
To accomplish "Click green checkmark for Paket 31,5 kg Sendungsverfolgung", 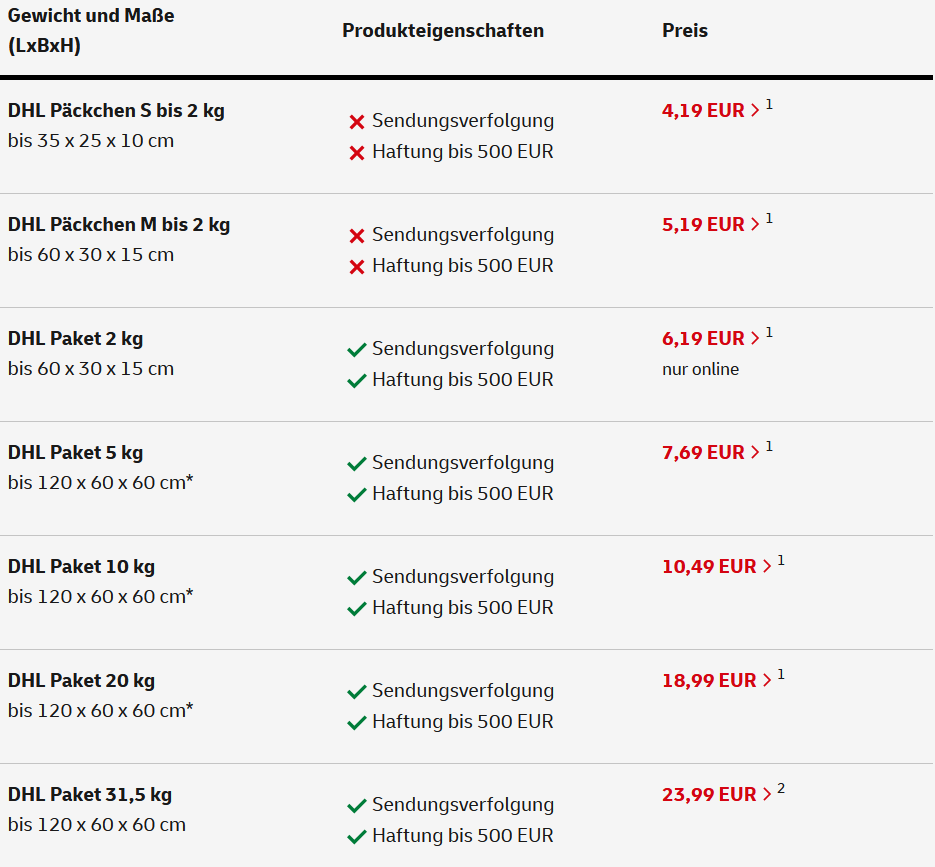I will point(357,806).
